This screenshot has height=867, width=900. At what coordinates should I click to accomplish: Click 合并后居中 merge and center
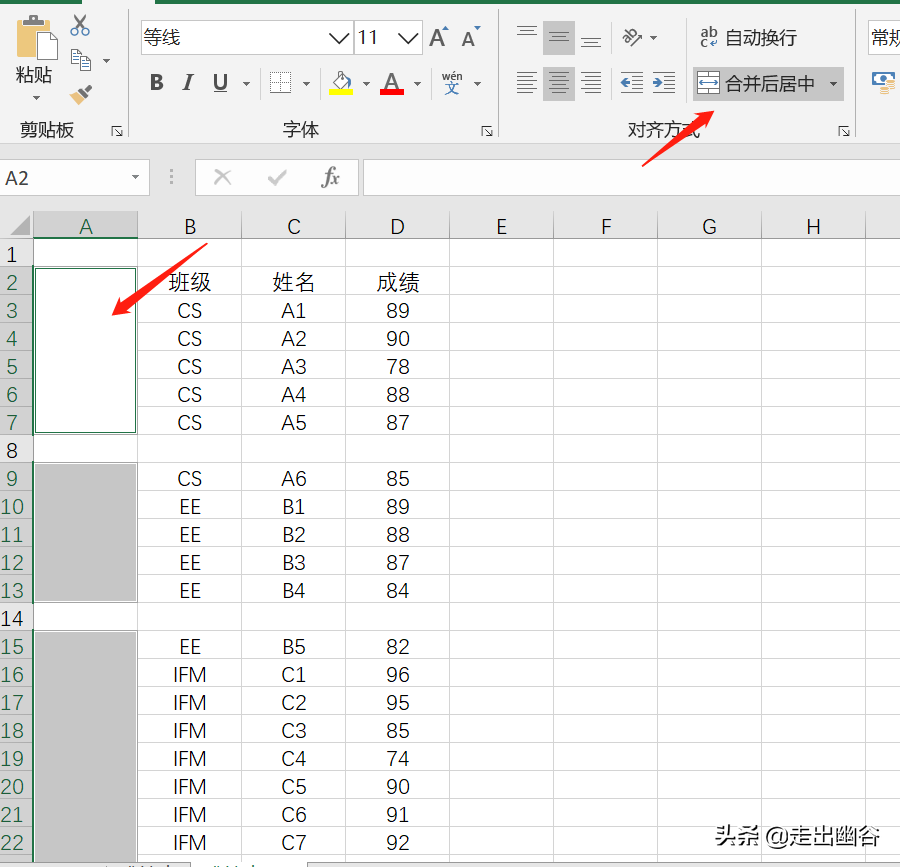coord(758,84)
